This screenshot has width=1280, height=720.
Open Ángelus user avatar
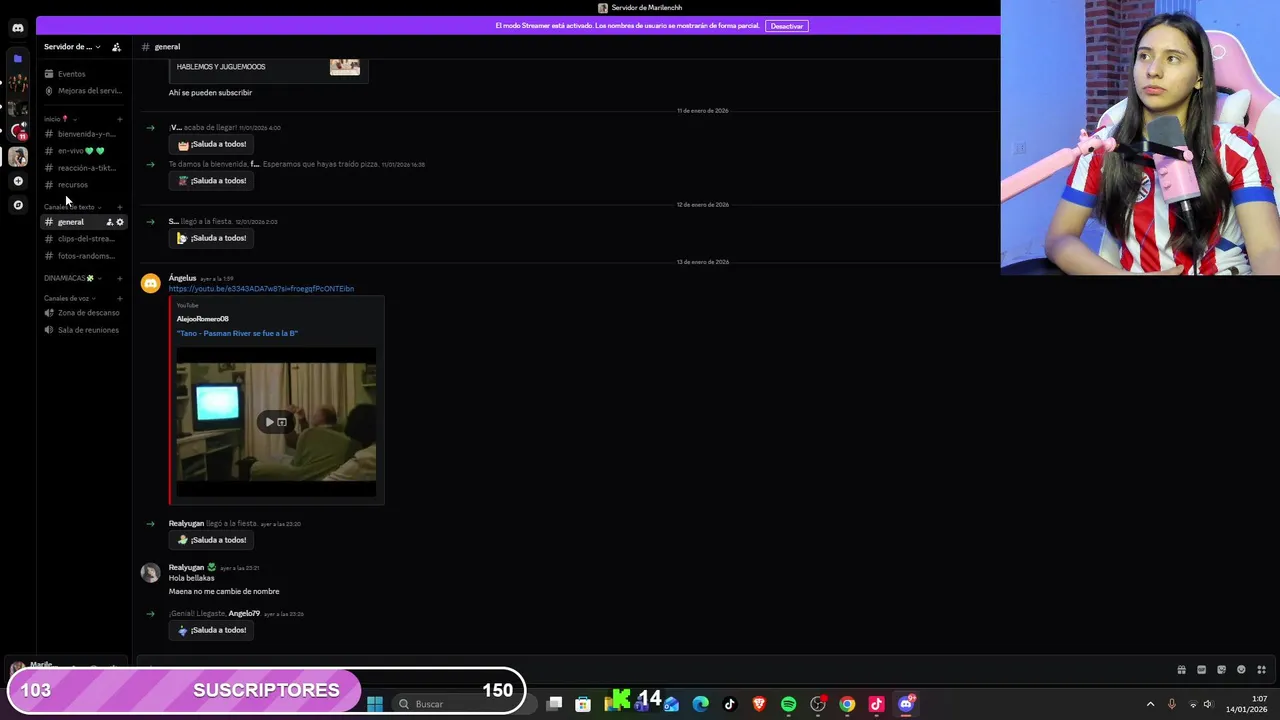point(150,284)
